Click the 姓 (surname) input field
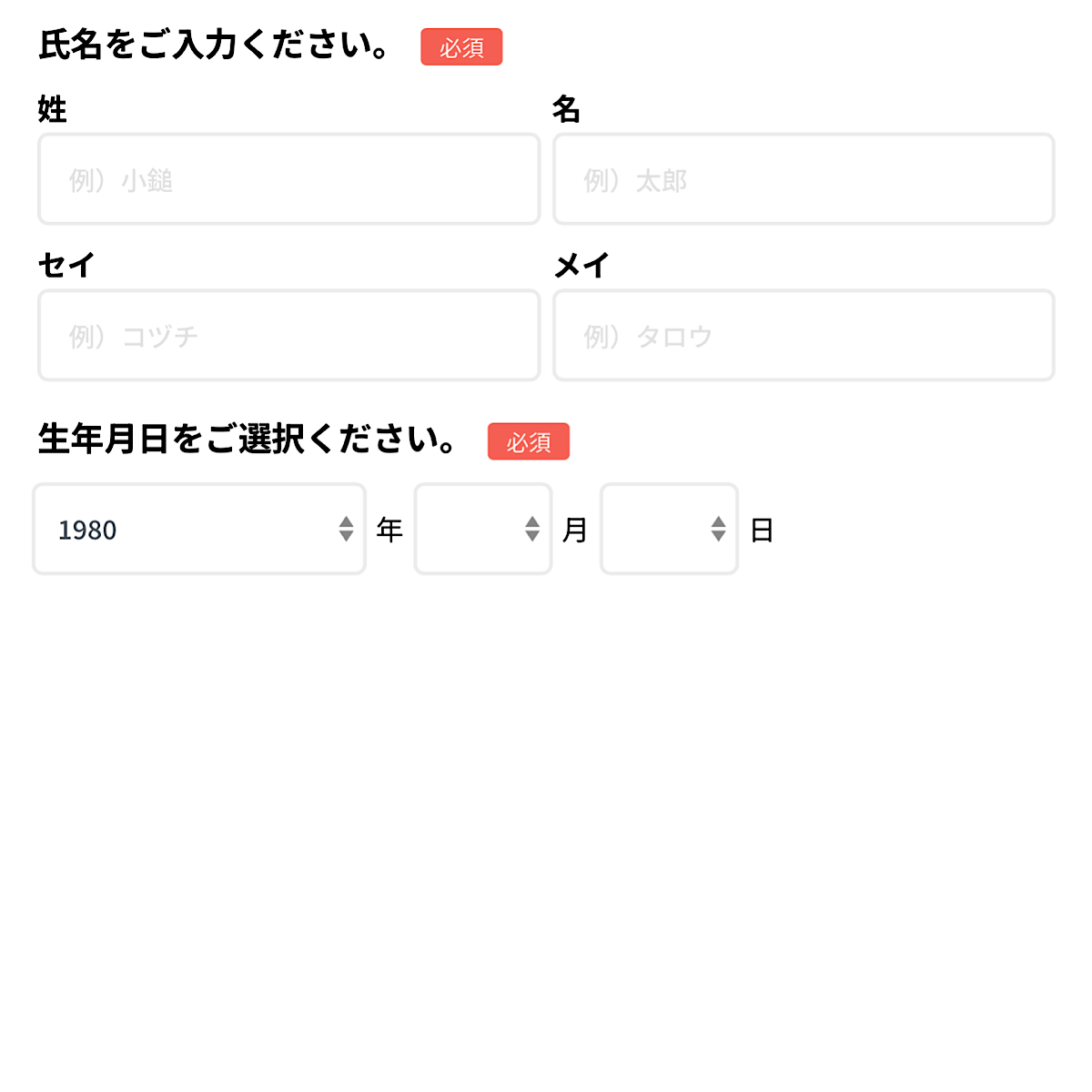The width and height of the screenshot is (1092, 1092). [288, 179]
